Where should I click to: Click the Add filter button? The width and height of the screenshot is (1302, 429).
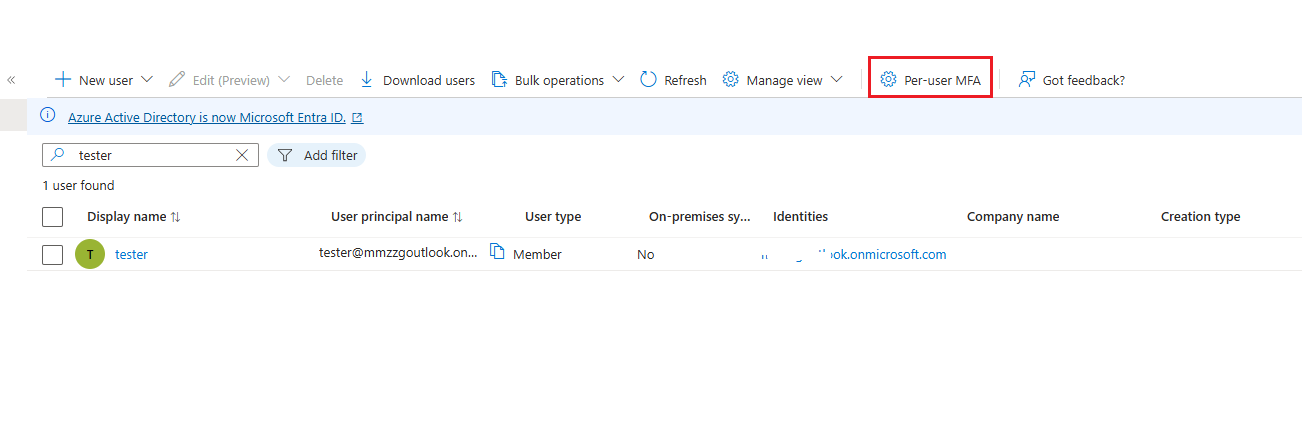pyautogui.click(x=317, y=155)
